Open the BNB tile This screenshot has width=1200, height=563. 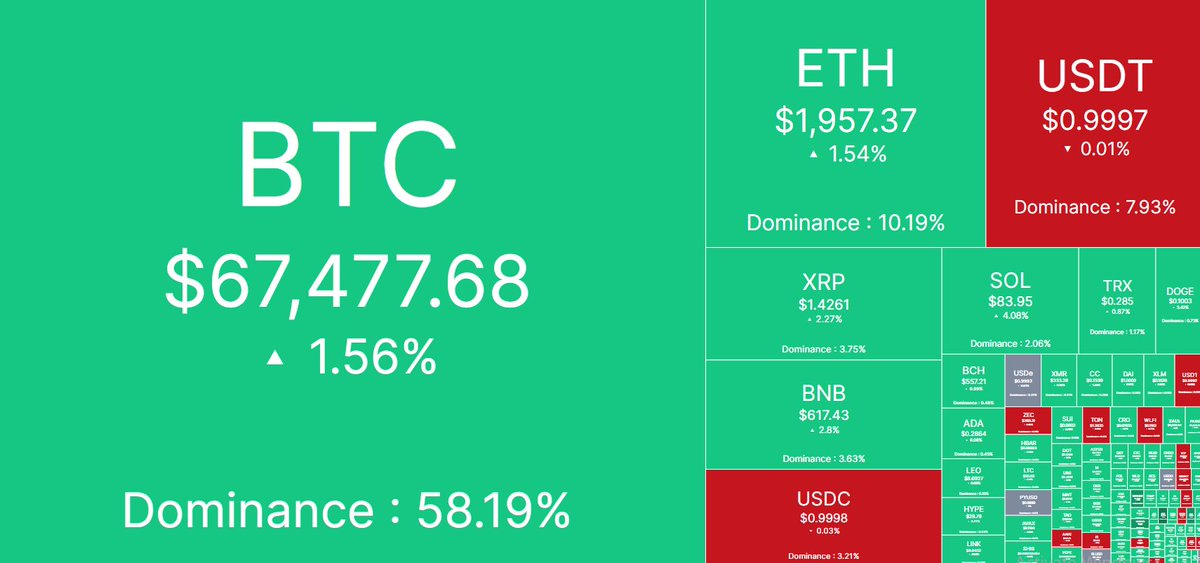click(823, 414)
